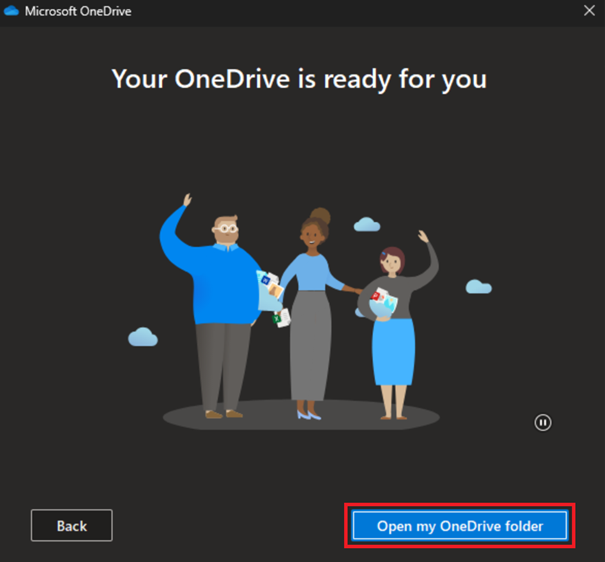The width and height of the screenshot is (605, 562).
Task: Go back using the Back button
Action: click(71, 526)
